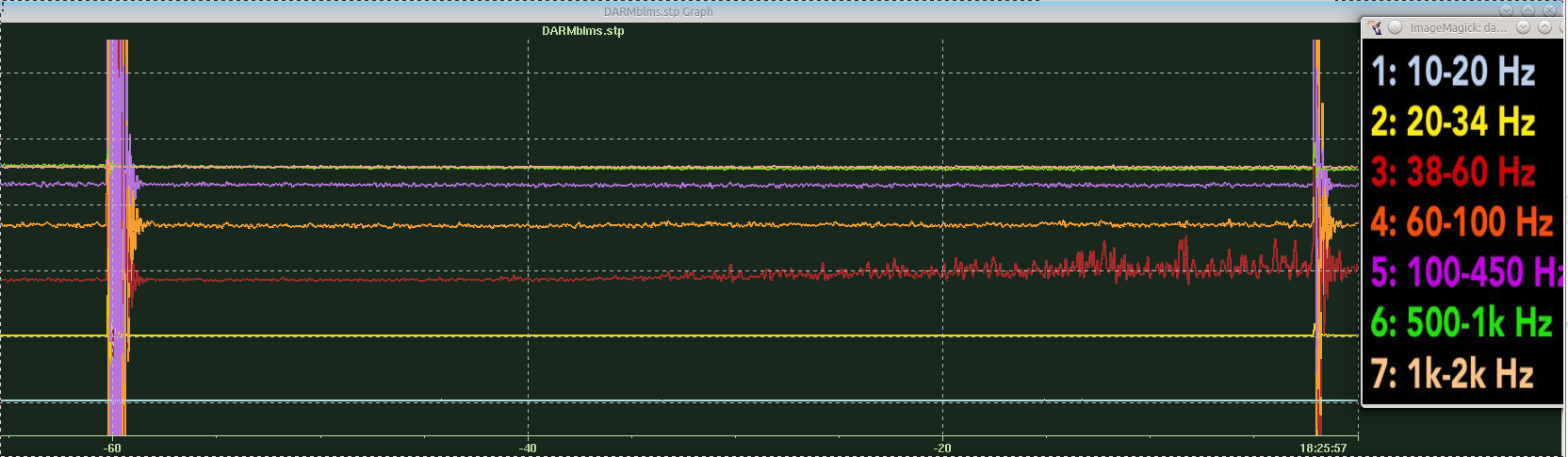Minimize the ImageMagick legend window
This screenshot has width=1568, height=457.
point(1523,26)
